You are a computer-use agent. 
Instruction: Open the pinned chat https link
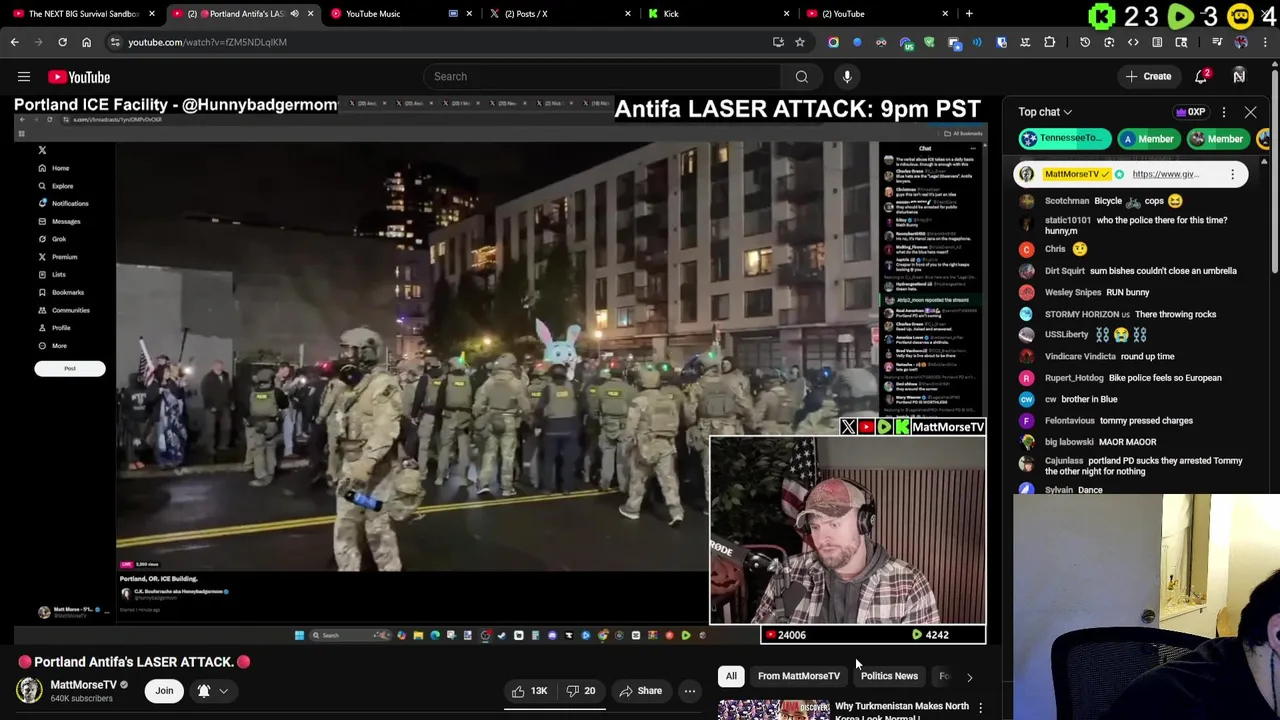1165,174
